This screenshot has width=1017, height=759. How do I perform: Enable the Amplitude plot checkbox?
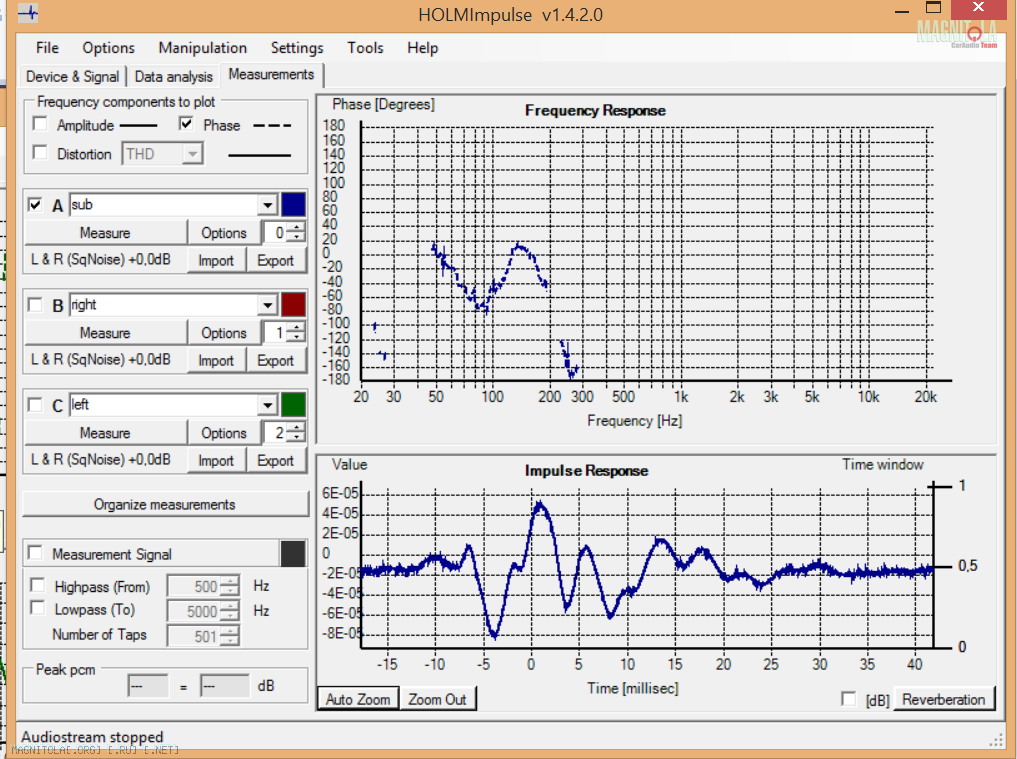tap(40, 124)
